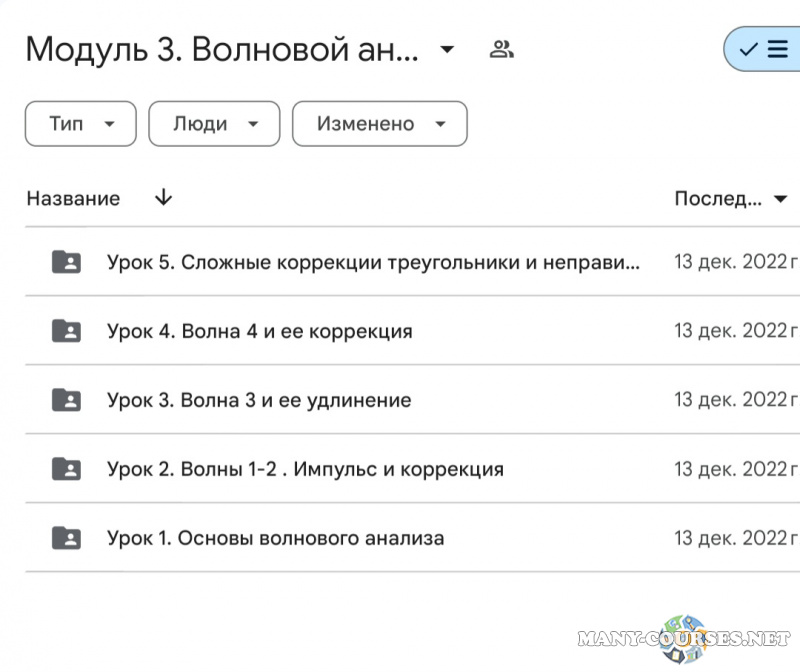The image size is (800, 672).
Task: Click the checkmark icon in the view switcher
Action: click(x=747, y=47)
